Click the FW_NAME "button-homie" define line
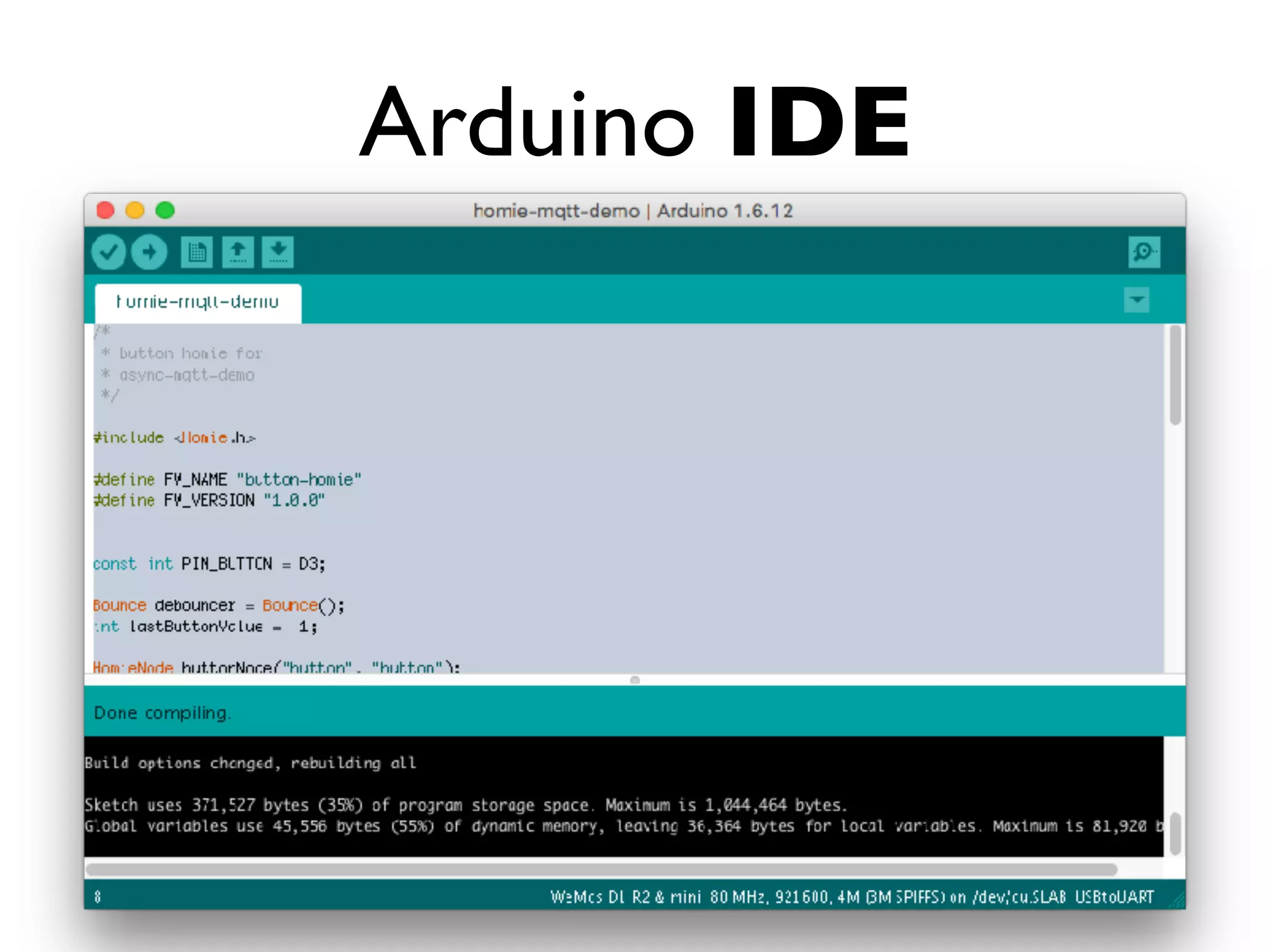Viewport: 1270px width, 952px height. 227,480
